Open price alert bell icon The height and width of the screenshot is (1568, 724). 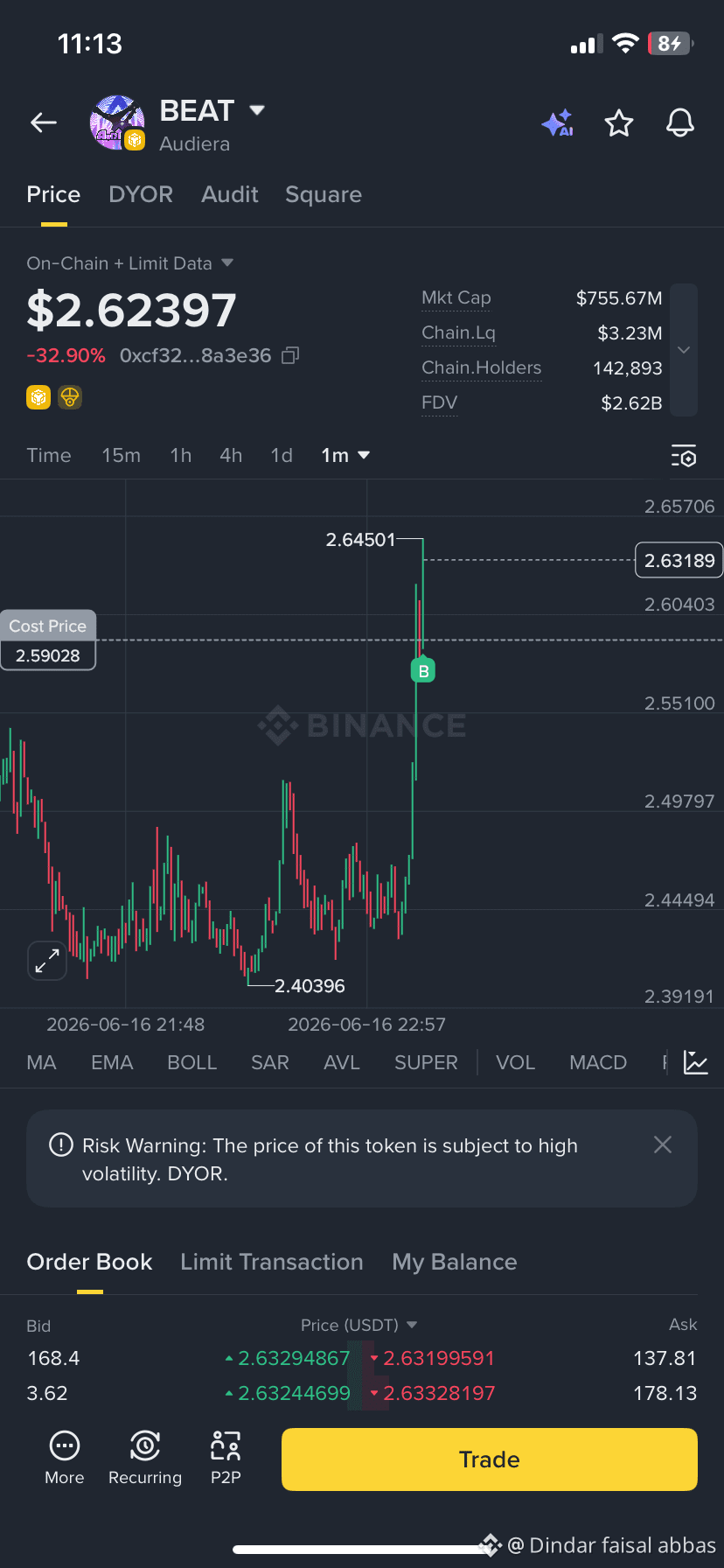pyautogui.click(x=680, y=123)
